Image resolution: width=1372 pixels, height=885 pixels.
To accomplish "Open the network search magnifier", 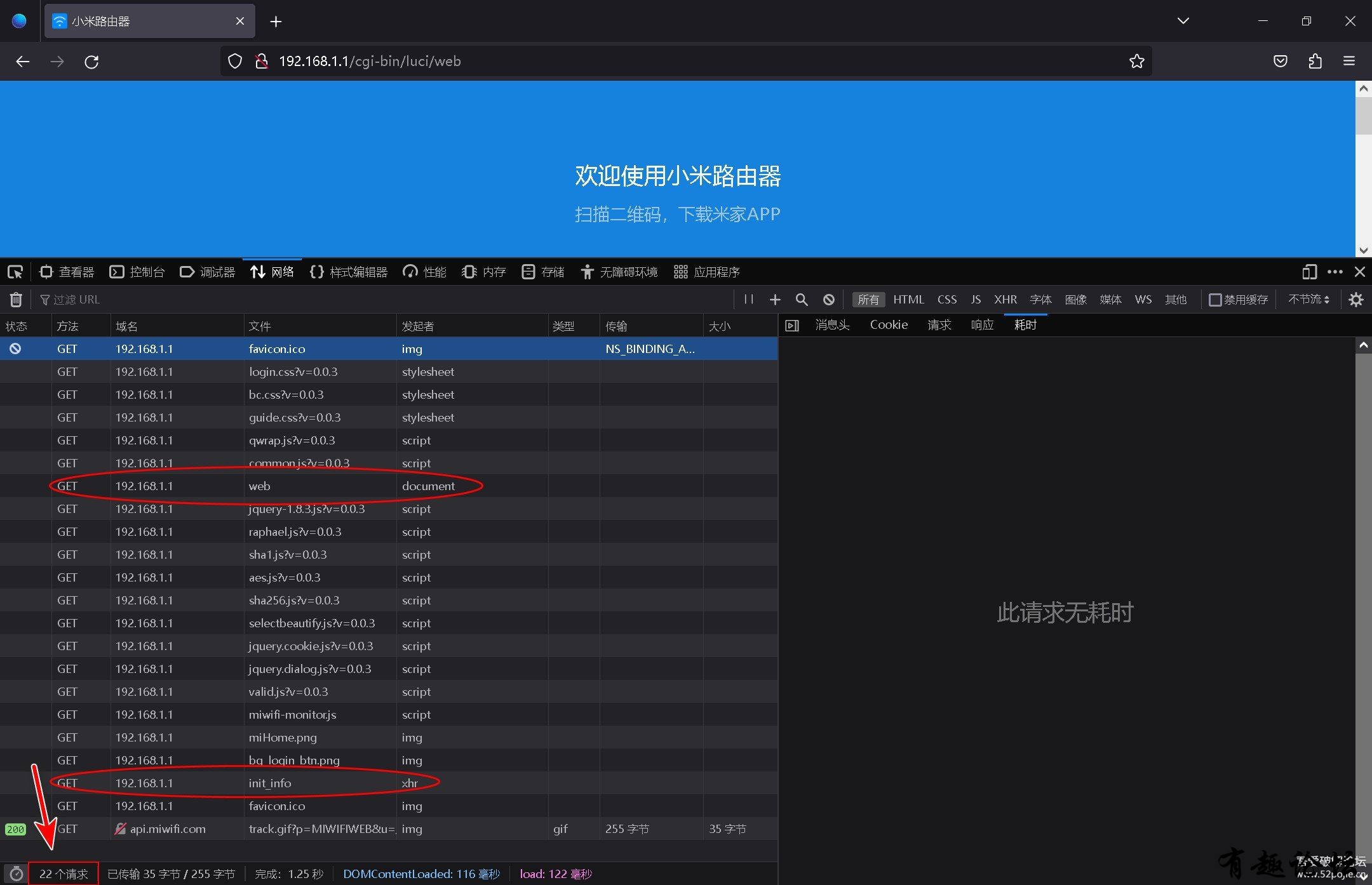I will [802, 300].
